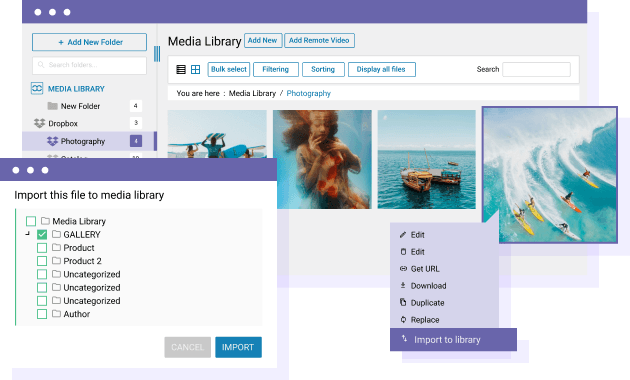Choose Duplicate from context menu

tap(444, 302)
